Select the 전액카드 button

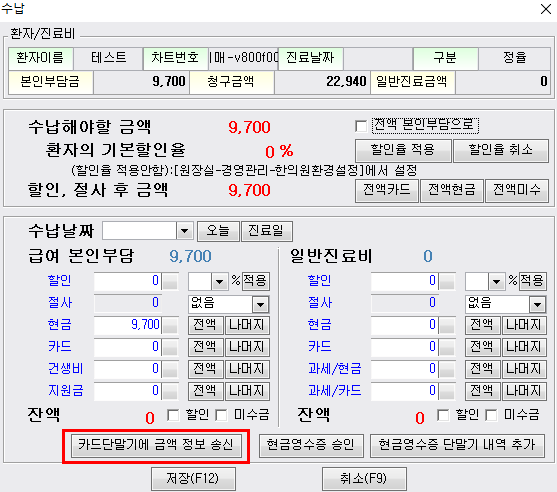click(x=386, y=190)
